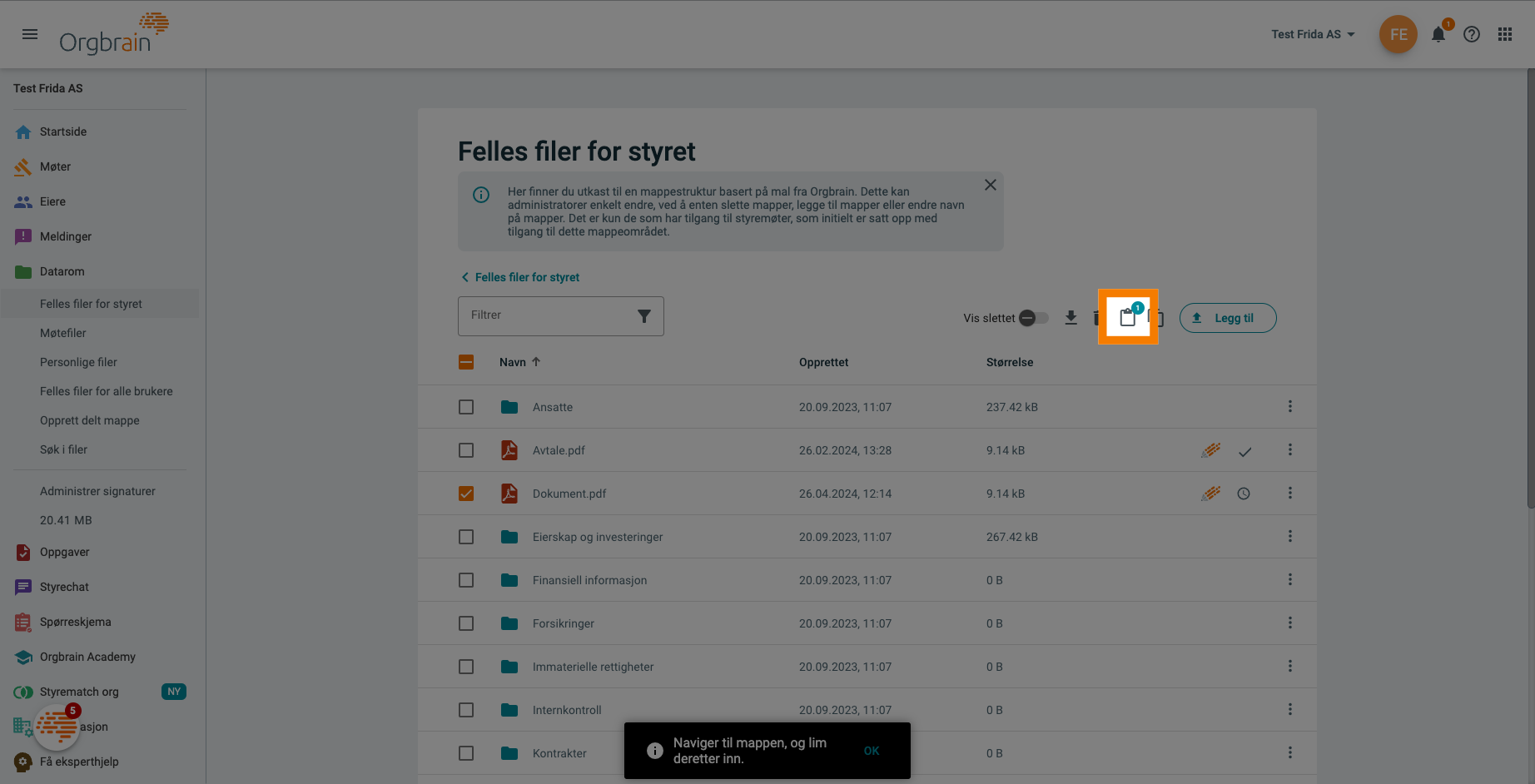
Task: Check the Ansatte folder checkbox
Action: point(466,407)
